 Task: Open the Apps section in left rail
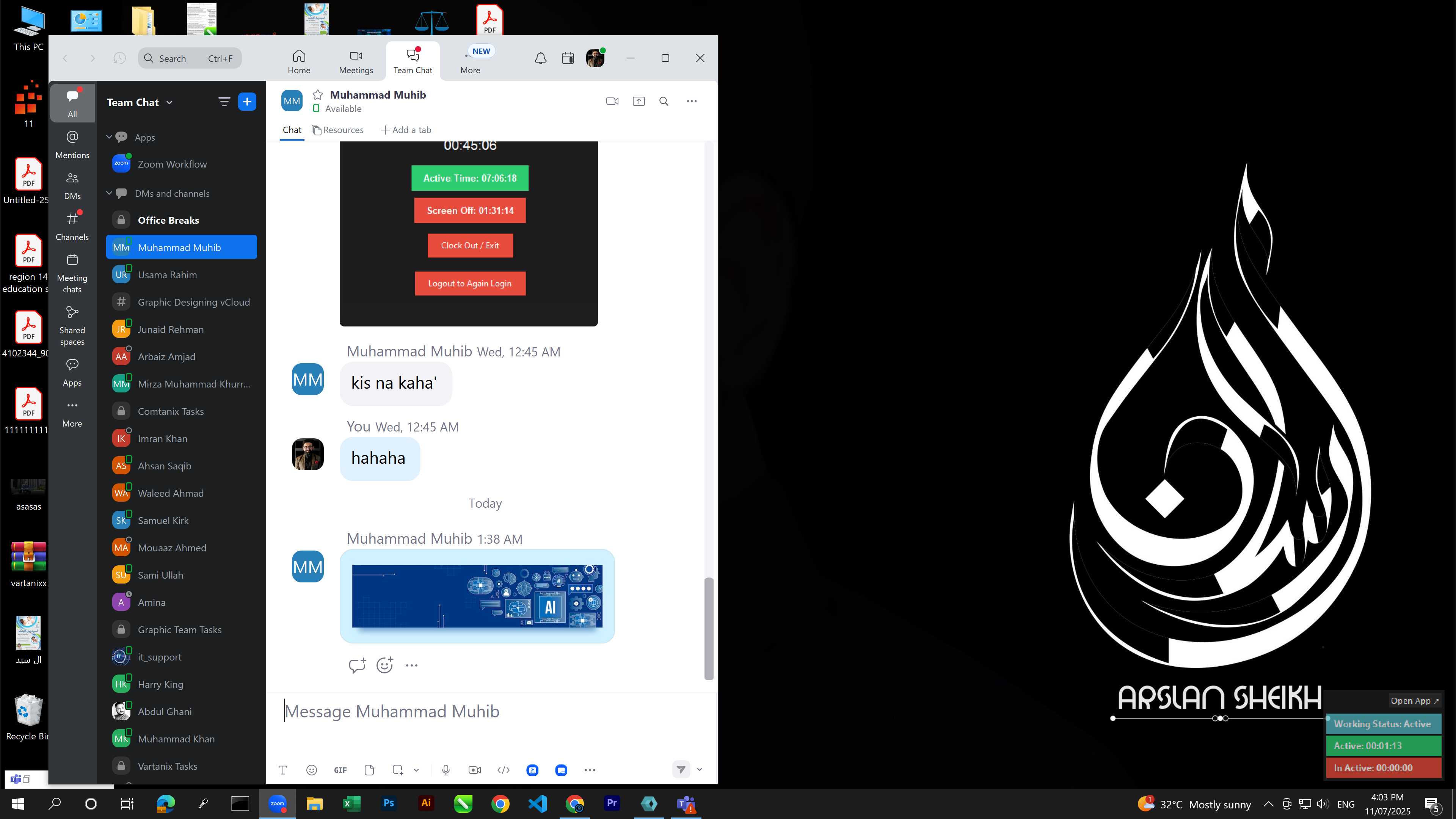72,372
